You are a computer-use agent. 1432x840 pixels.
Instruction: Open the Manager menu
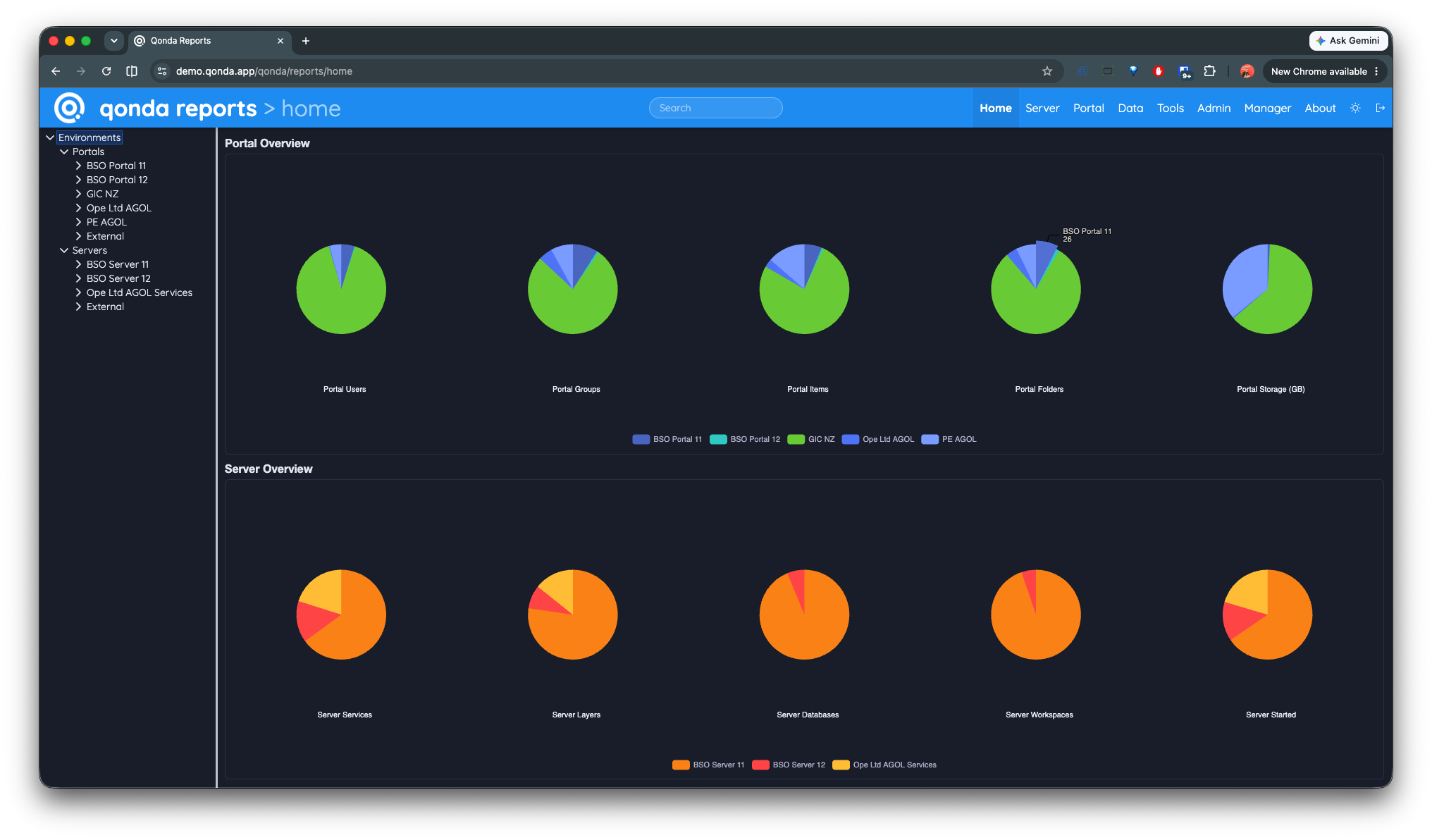pyautogui.click(x=1268, y=108)
